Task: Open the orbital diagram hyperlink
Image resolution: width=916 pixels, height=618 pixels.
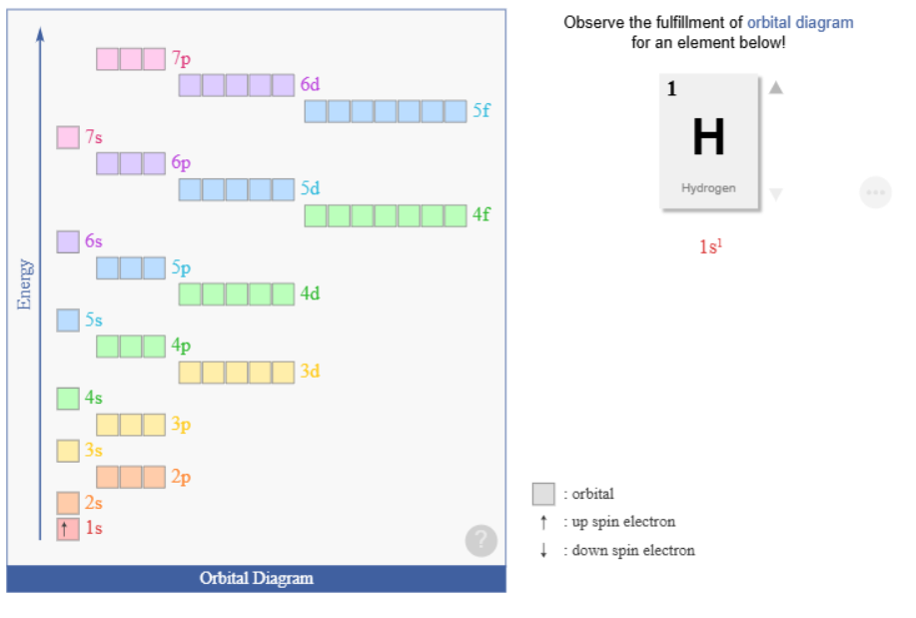Action: tap(800, 22)
